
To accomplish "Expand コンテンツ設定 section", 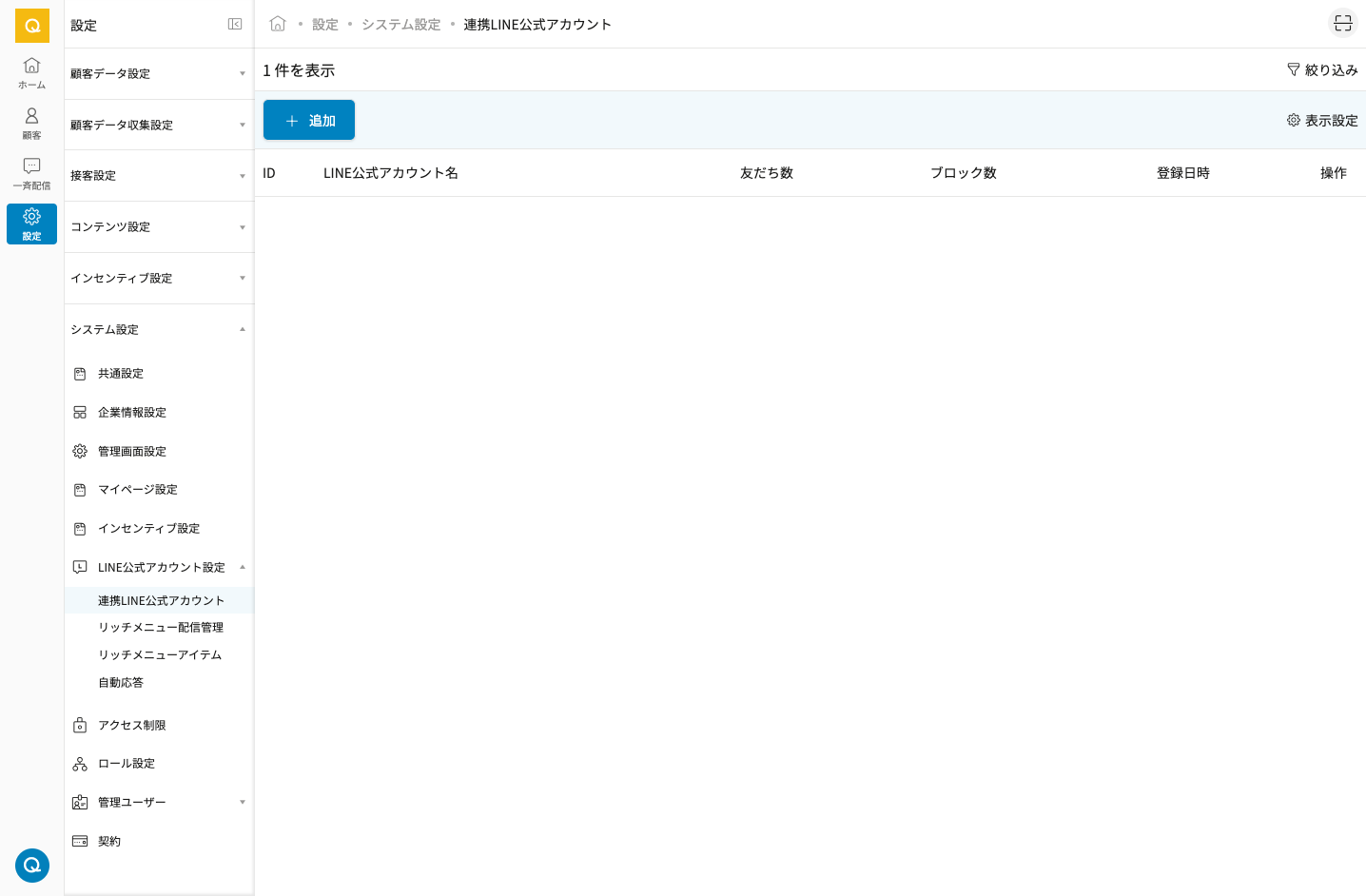I will pos(158,227).
